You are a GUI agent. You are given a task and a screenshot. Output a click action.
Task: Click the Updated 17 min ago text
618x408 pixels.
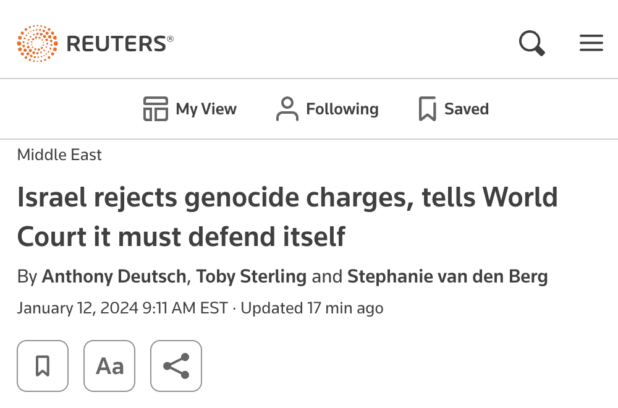(312, 308)
